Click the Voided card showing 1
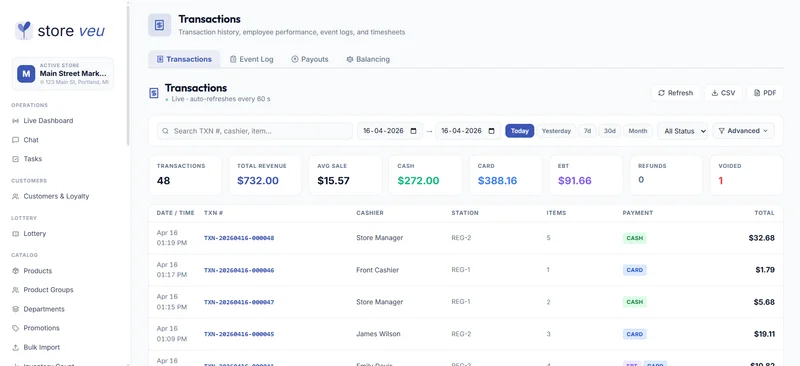Viewport: 800px width, 366px height. click(746, 175)
